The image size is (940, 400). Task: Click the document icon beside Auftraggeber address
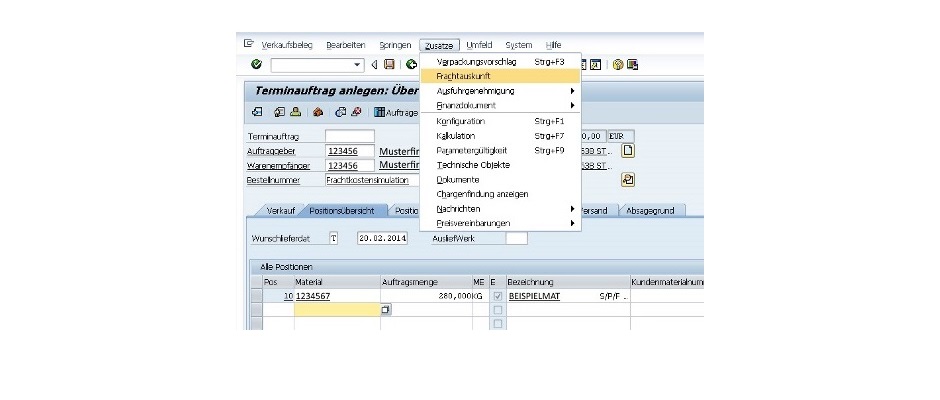coord(629,151)
